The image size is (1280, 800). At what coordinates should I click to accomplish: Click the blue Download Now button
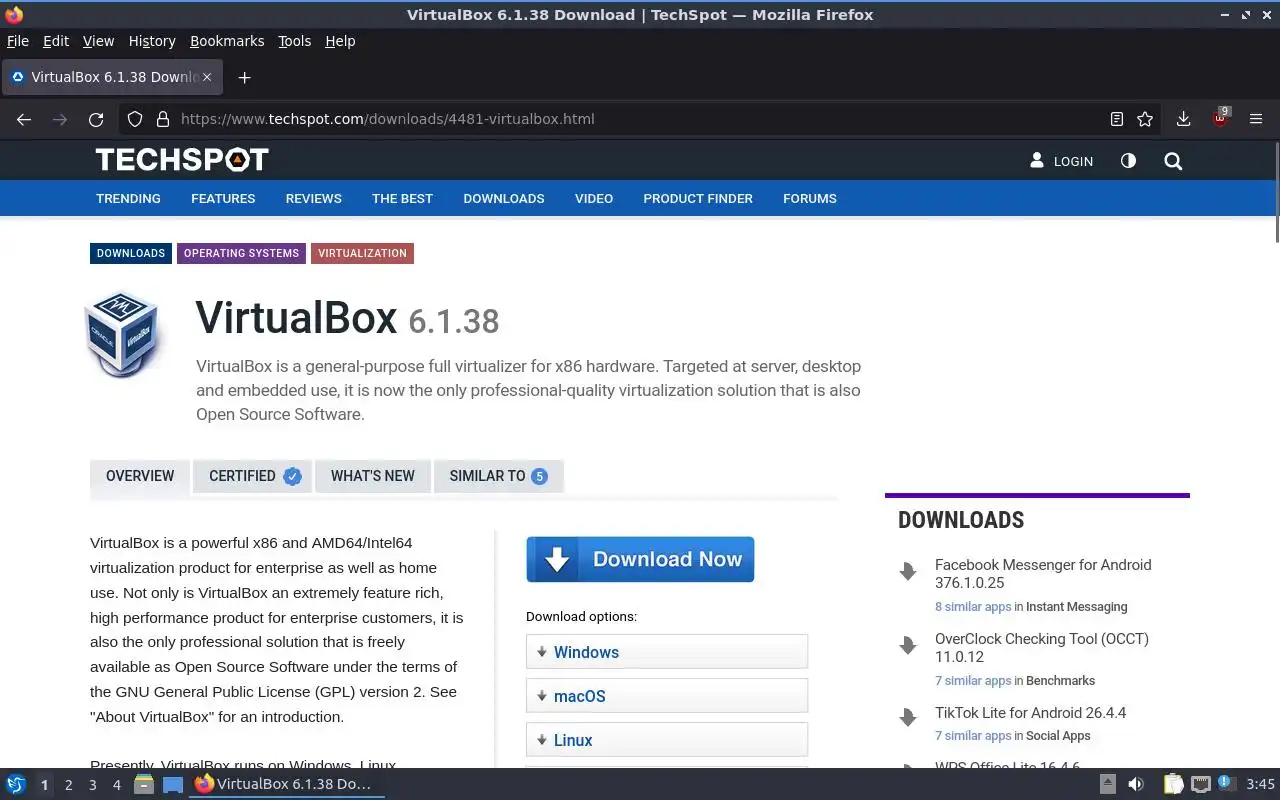click(x=640, y=559)
